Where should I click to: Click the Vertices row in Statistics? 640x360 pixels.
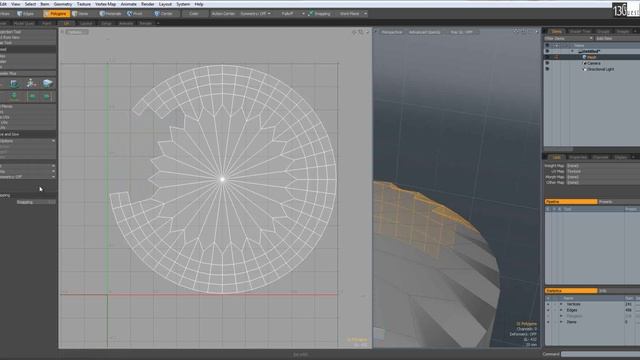click(x=592, y=304)
